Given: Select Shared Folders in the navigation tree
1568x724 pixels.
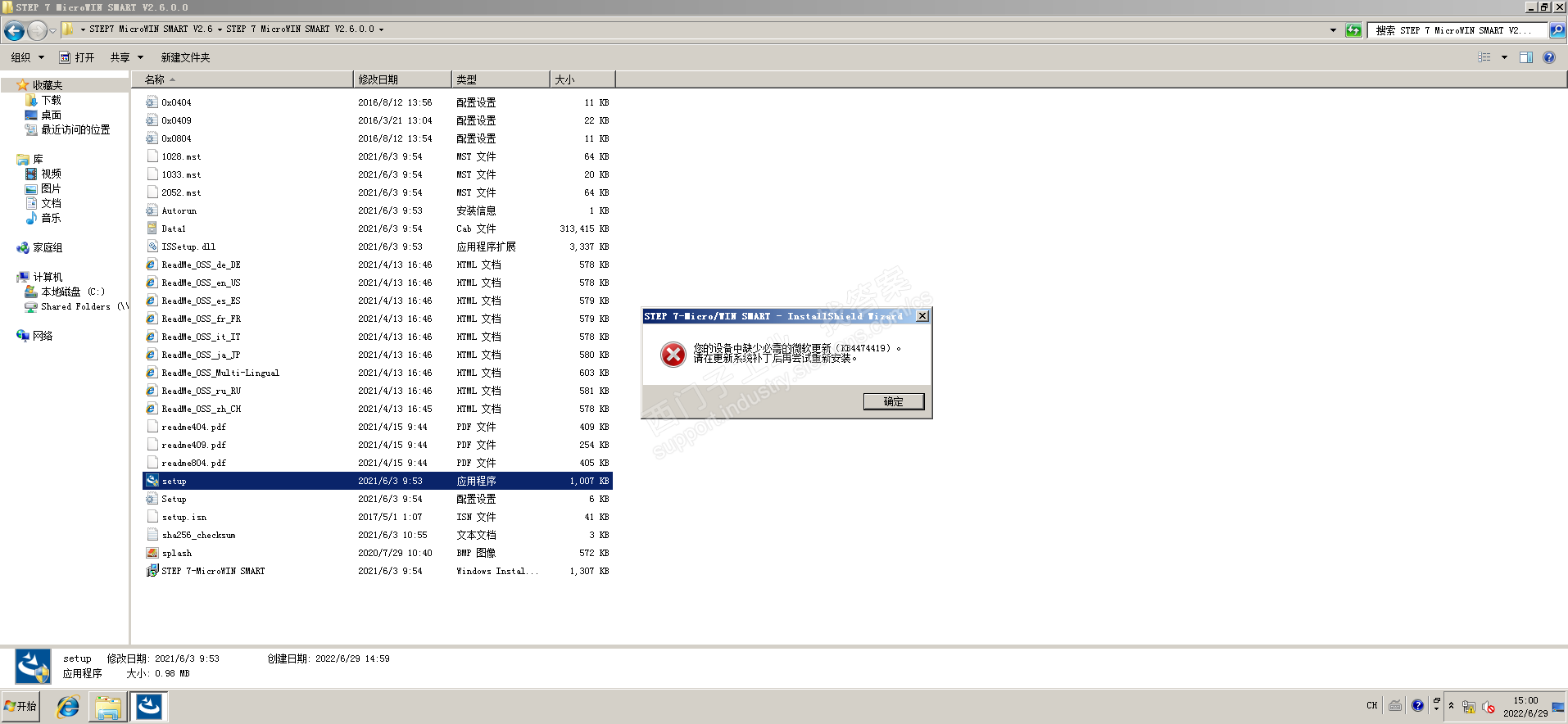Looking at the screenshot, I should point(76,306).
